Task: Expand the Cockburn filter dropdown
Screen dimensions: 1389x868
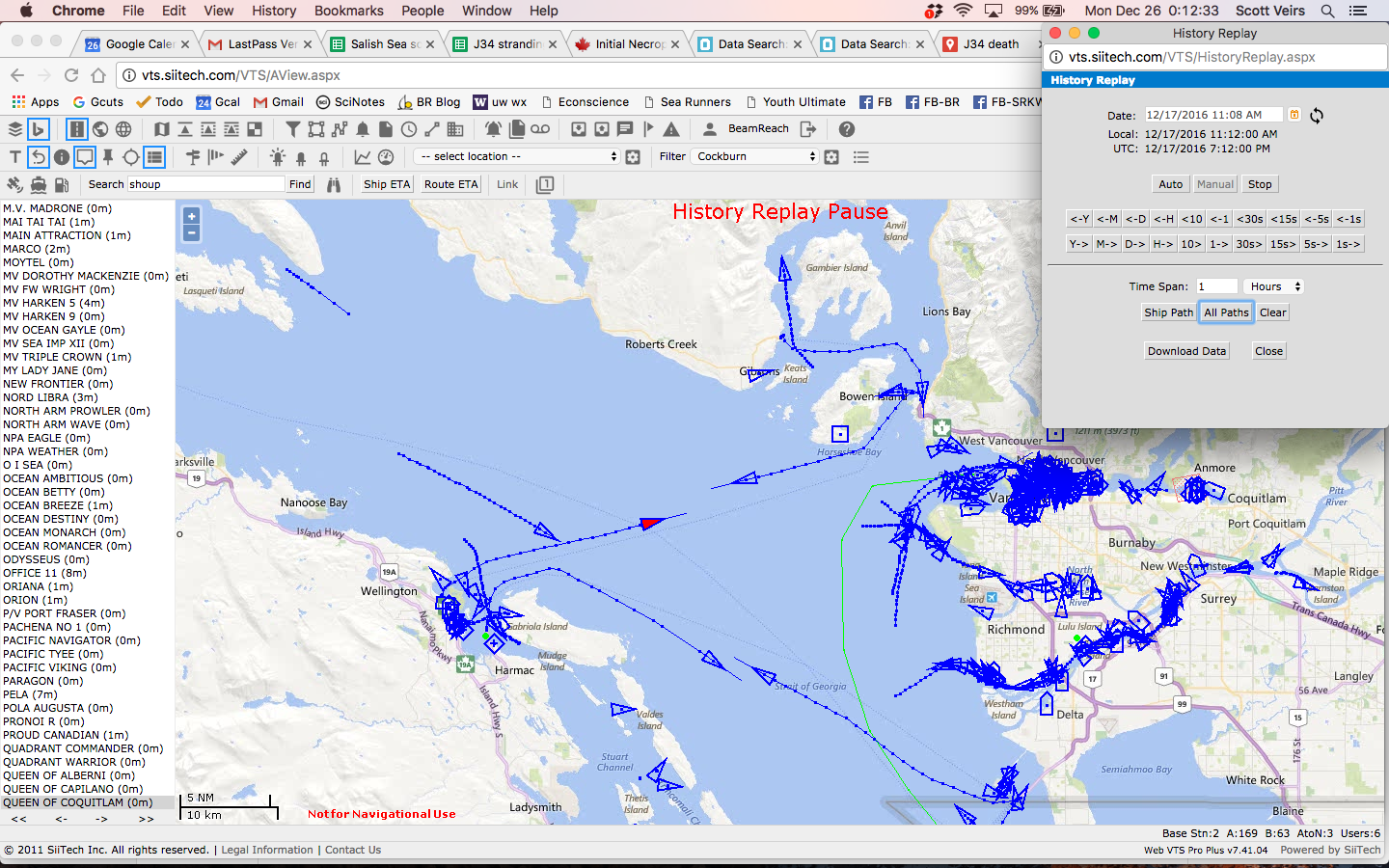Action: [754, 156]
